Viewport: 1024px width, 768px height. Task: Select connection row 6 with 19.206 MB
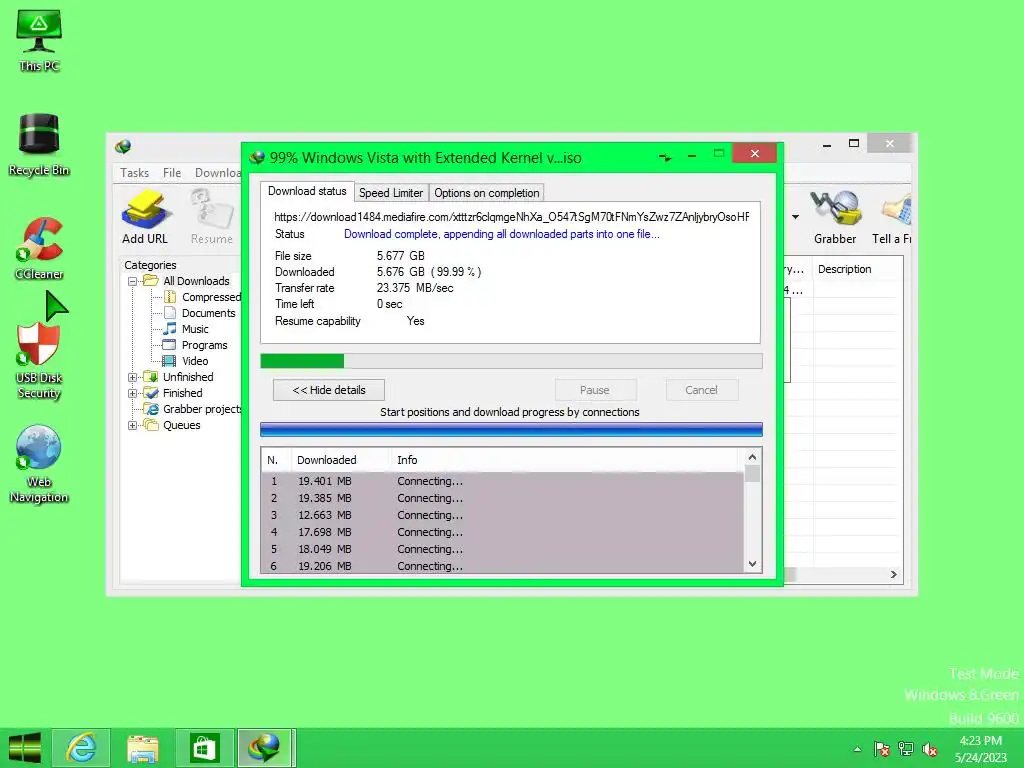point(502,566)
